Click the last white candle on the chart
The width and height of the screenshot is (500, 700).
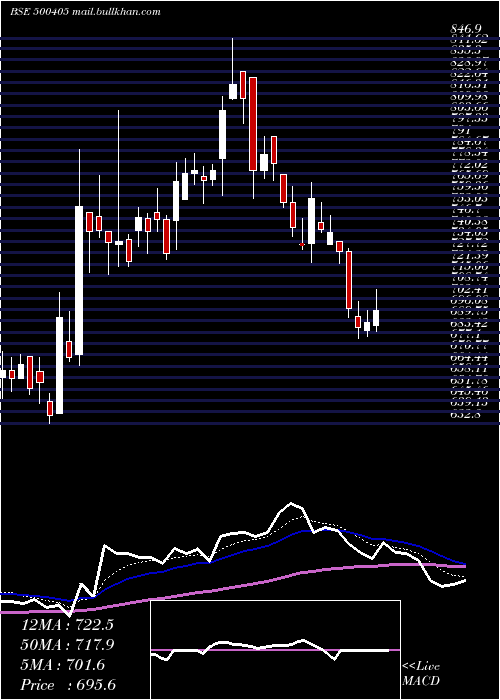point(376,318)
